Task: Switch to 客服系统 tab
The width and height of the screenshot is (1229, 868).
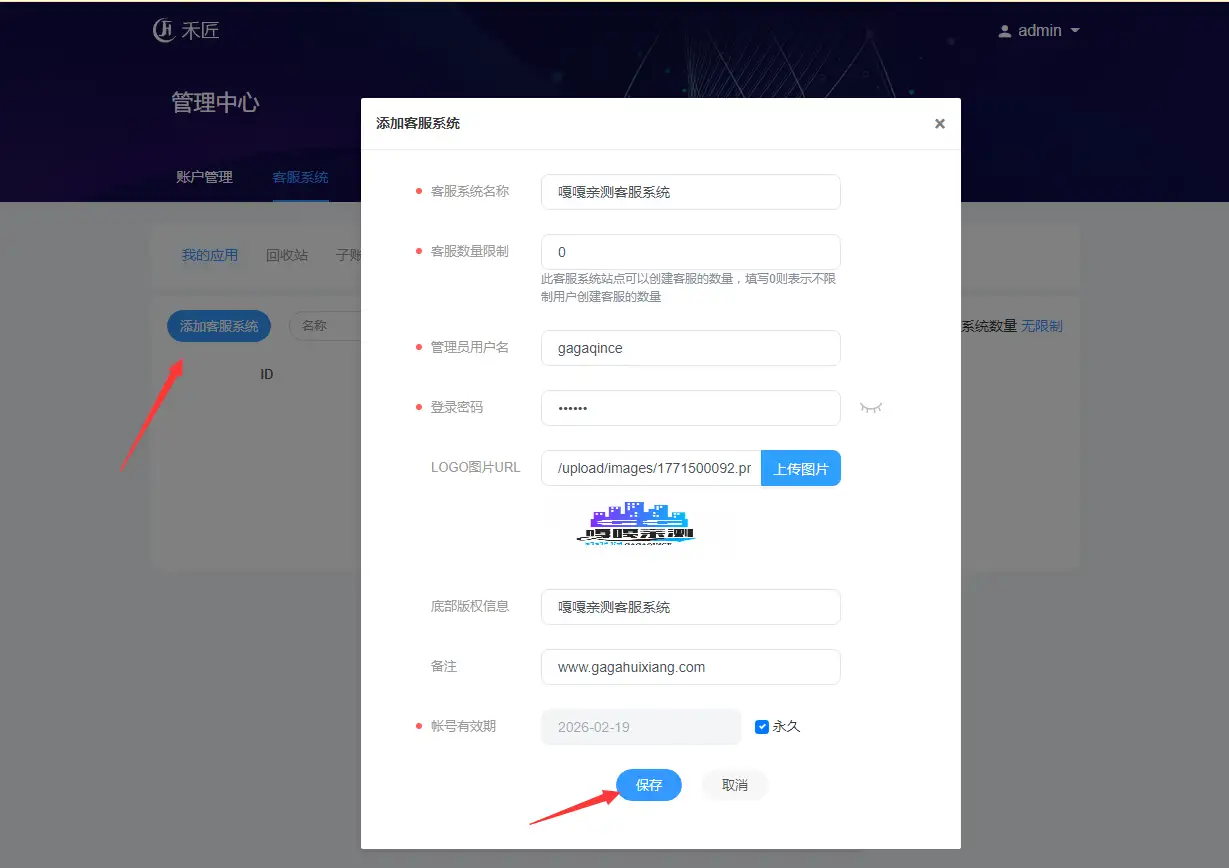Action: (x=300, y=177)
